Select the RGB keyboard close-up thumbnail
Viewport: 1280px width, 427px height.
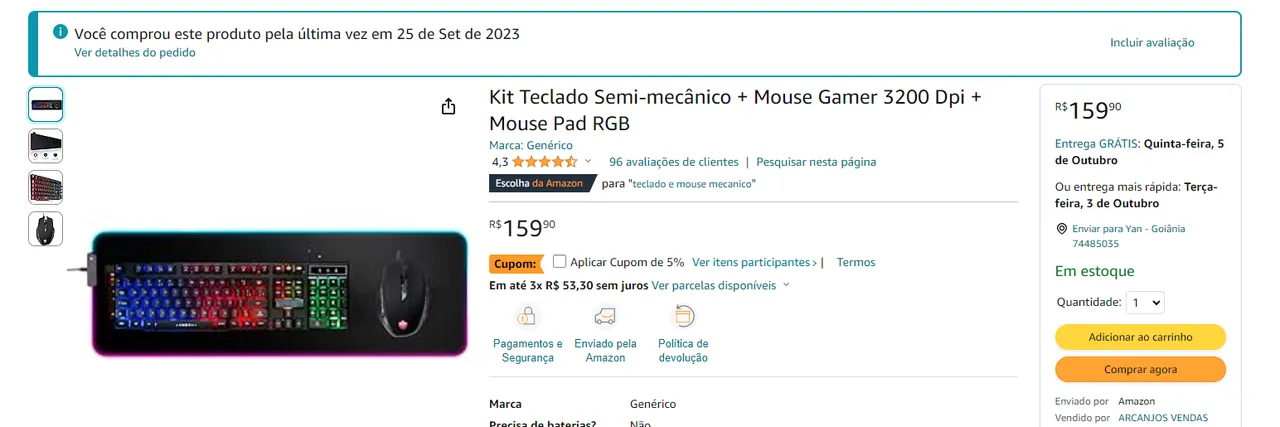click(x=46, y=187)
